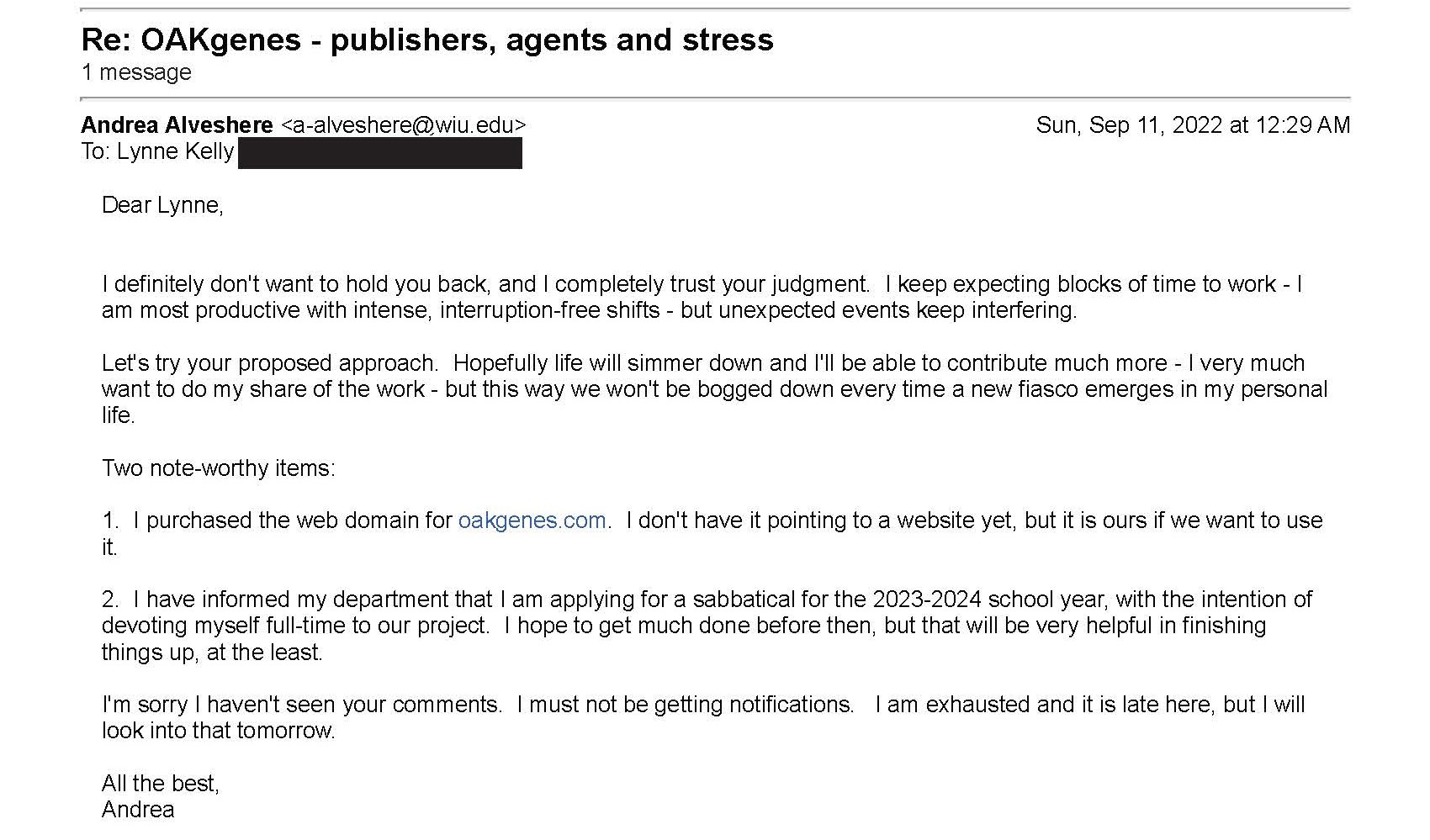Click the sabbatical 2023-2024 paragraph
1430x840 pixels.
[x=707, y=626]
